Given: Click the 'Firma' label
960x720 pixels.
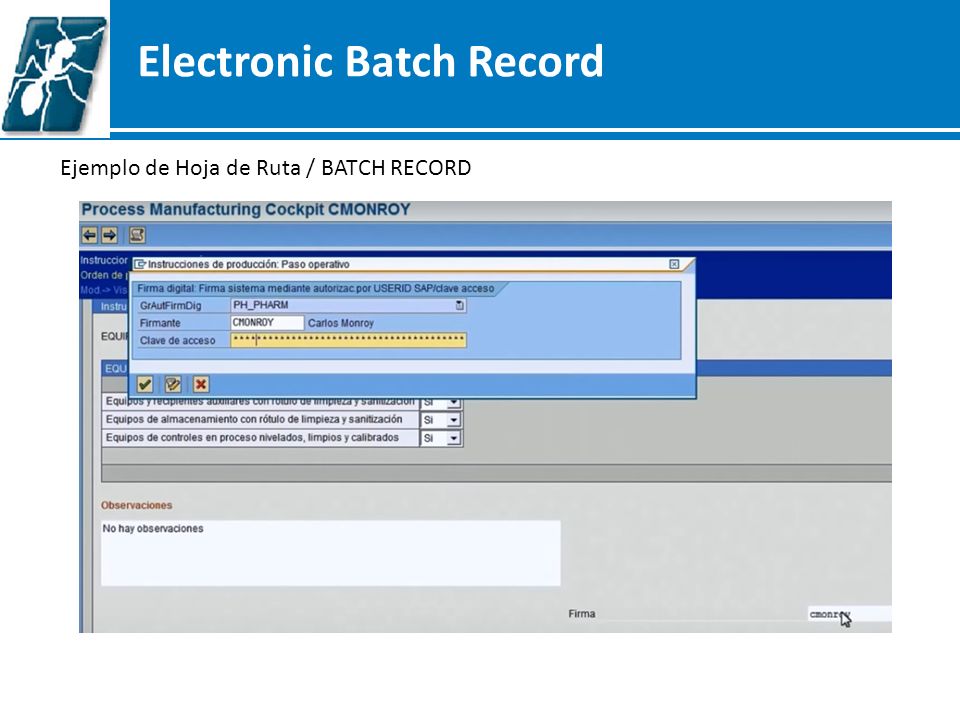Looking at the screenshot, I should pyautogui.click(x=582, y=613).
